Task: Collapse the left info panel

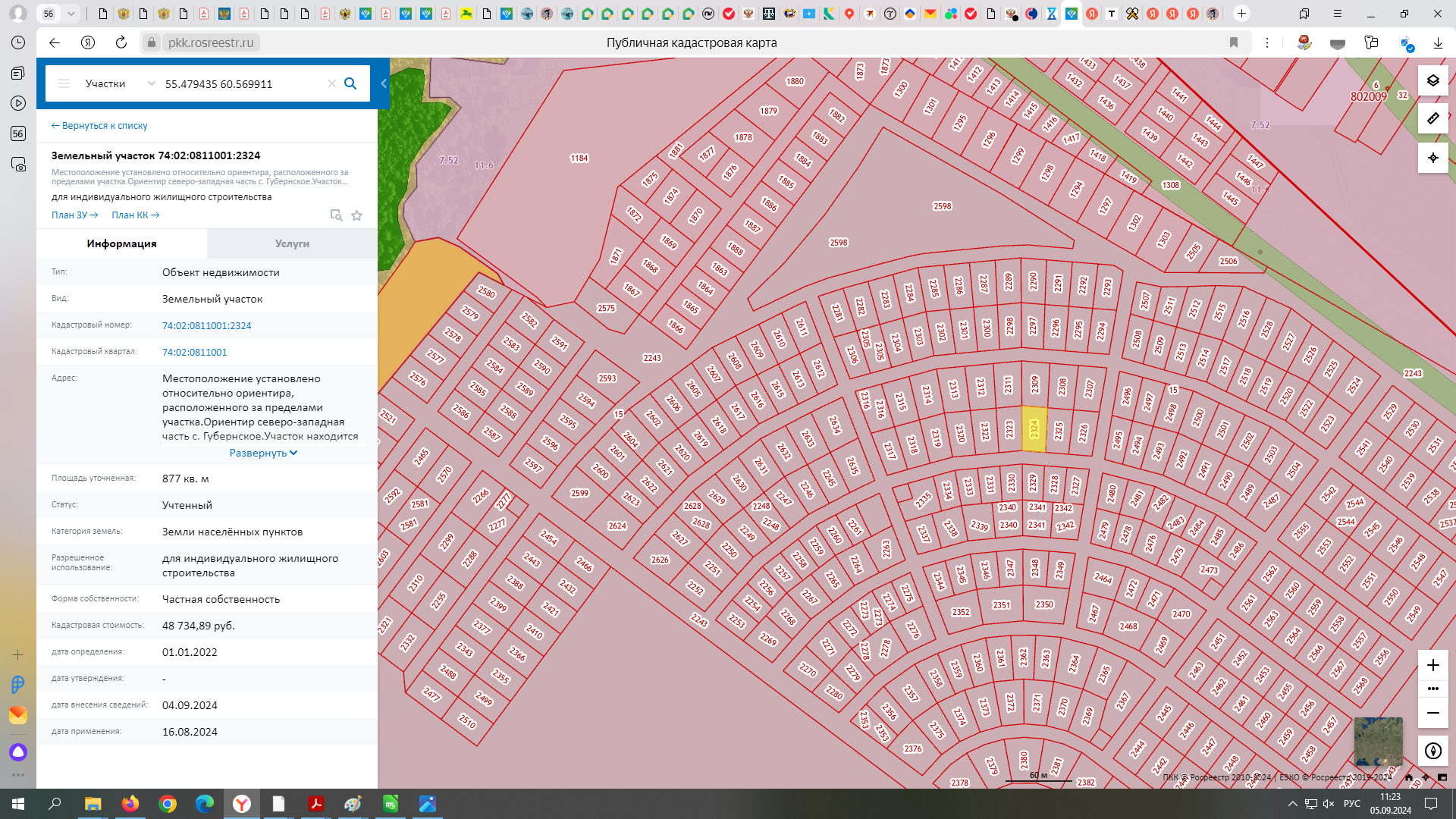Action: 384,83
